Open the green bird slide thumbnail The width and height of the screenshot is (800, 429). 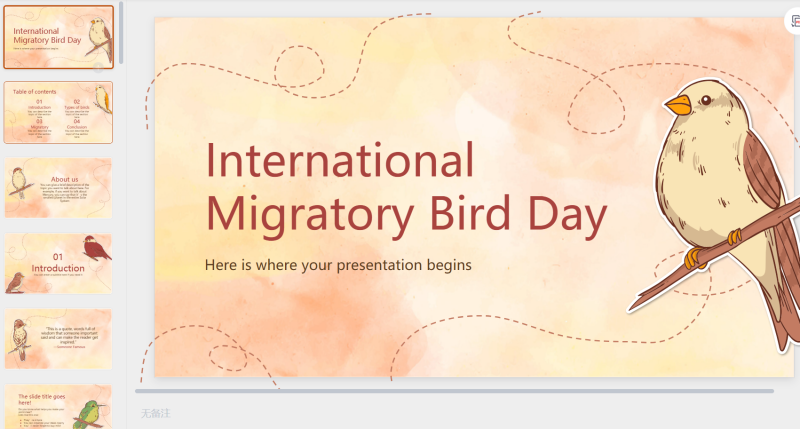pyautogui.click(x=59, y=407)
